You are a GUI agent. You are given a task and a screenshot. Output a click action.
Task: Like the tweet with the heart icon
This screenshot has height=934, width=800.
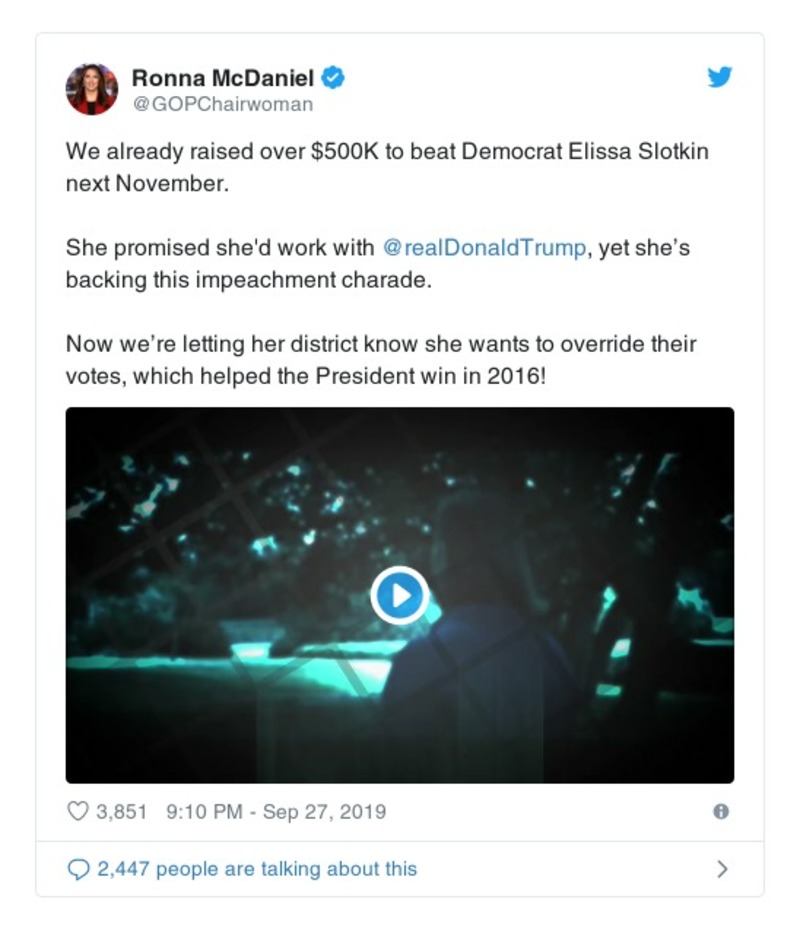(77, 811)
